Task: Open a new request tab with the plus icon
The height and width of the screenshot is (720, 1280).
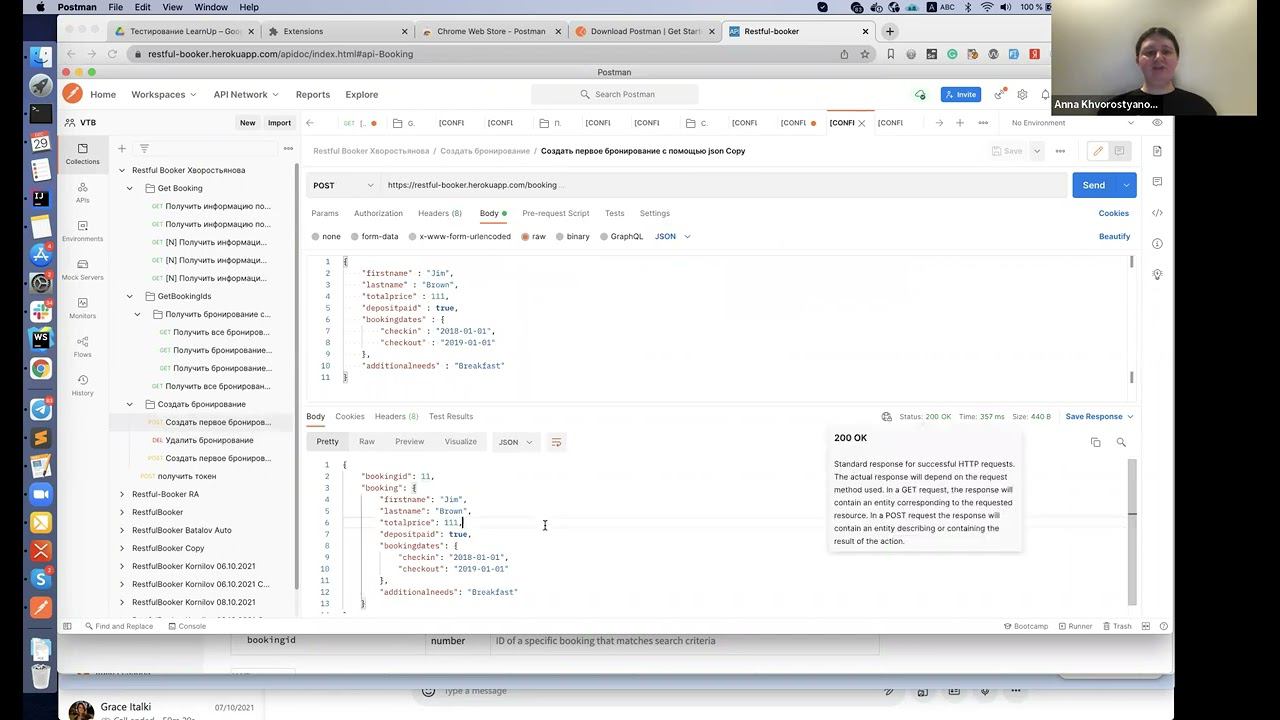Action: tap(960, 123)
